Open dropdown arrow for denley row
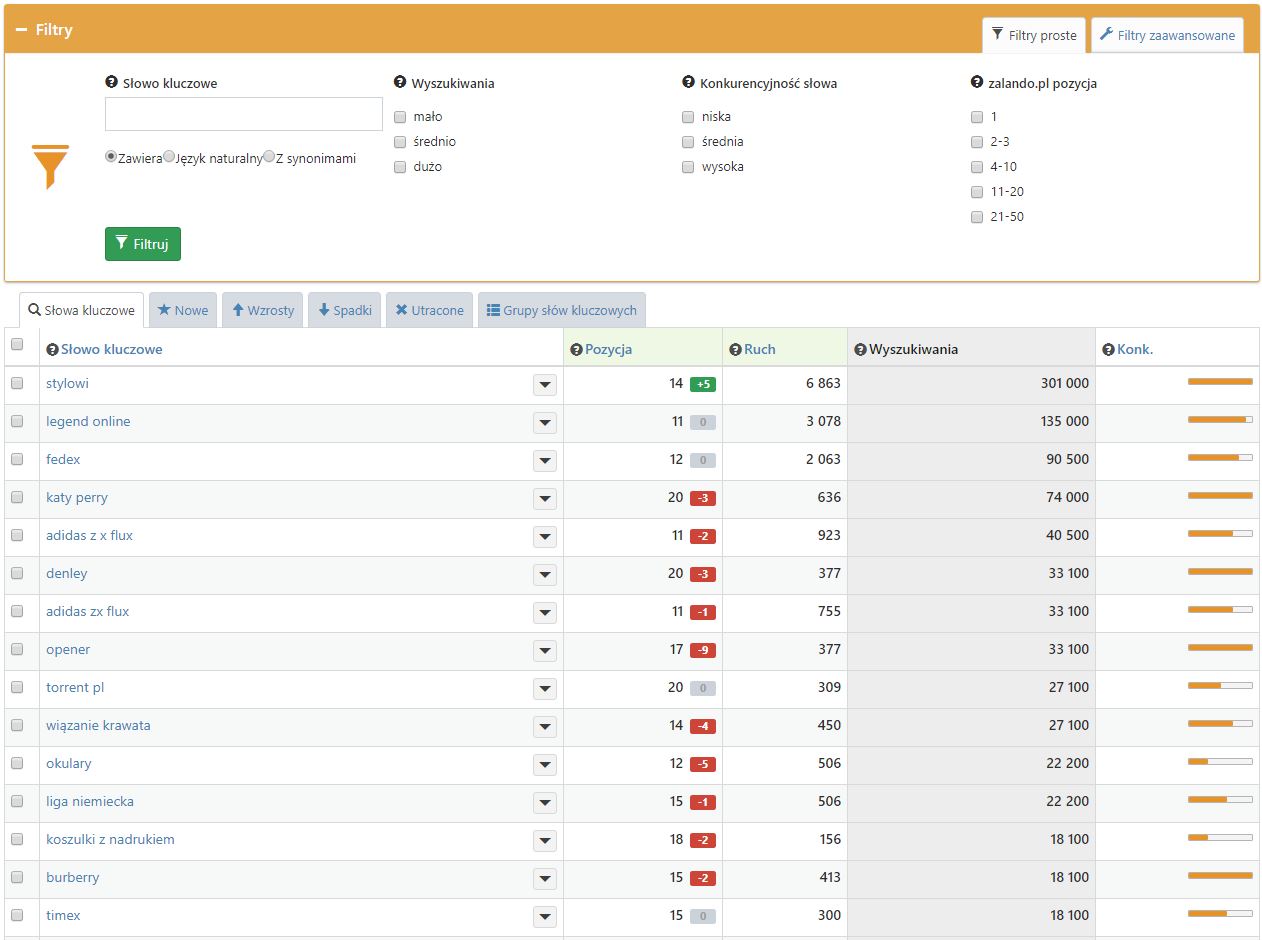Image resolution: width=1262 pixels, height=940 pixels. click(x=545, y=575)
